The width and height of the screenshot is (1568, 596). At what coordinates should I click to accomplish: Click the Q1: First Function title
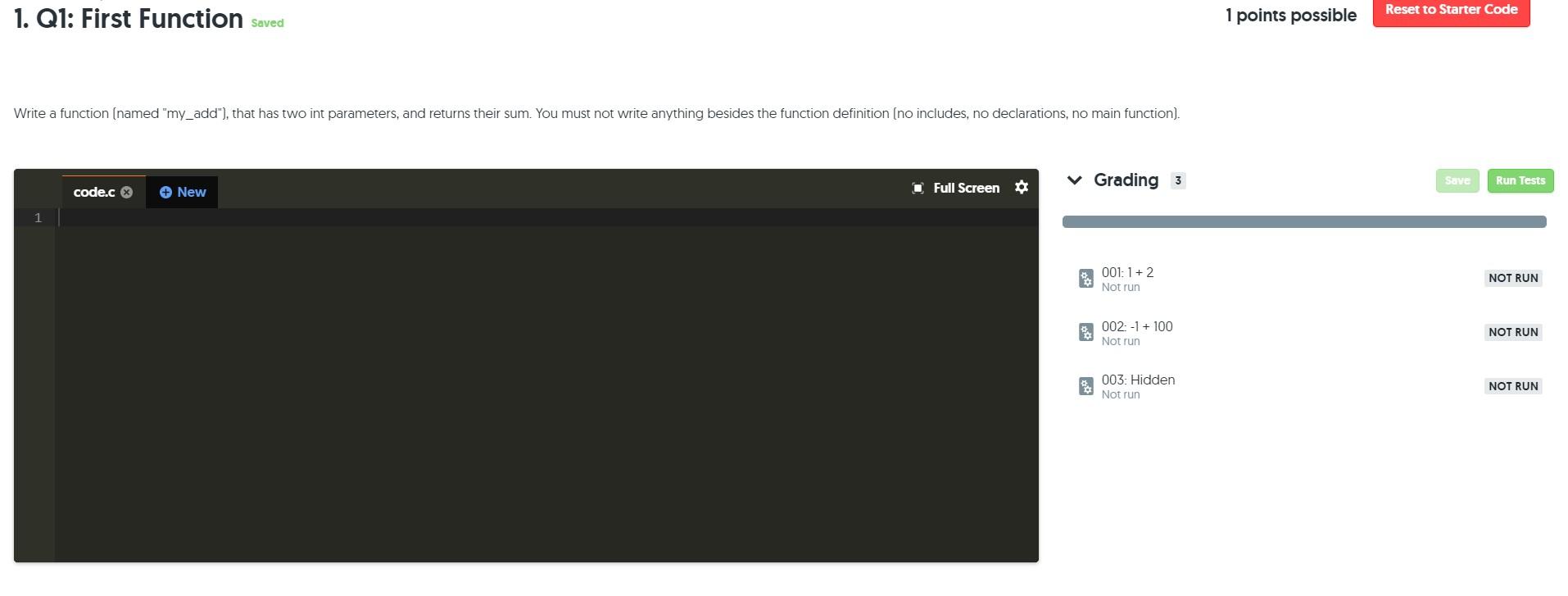(129, 19)
